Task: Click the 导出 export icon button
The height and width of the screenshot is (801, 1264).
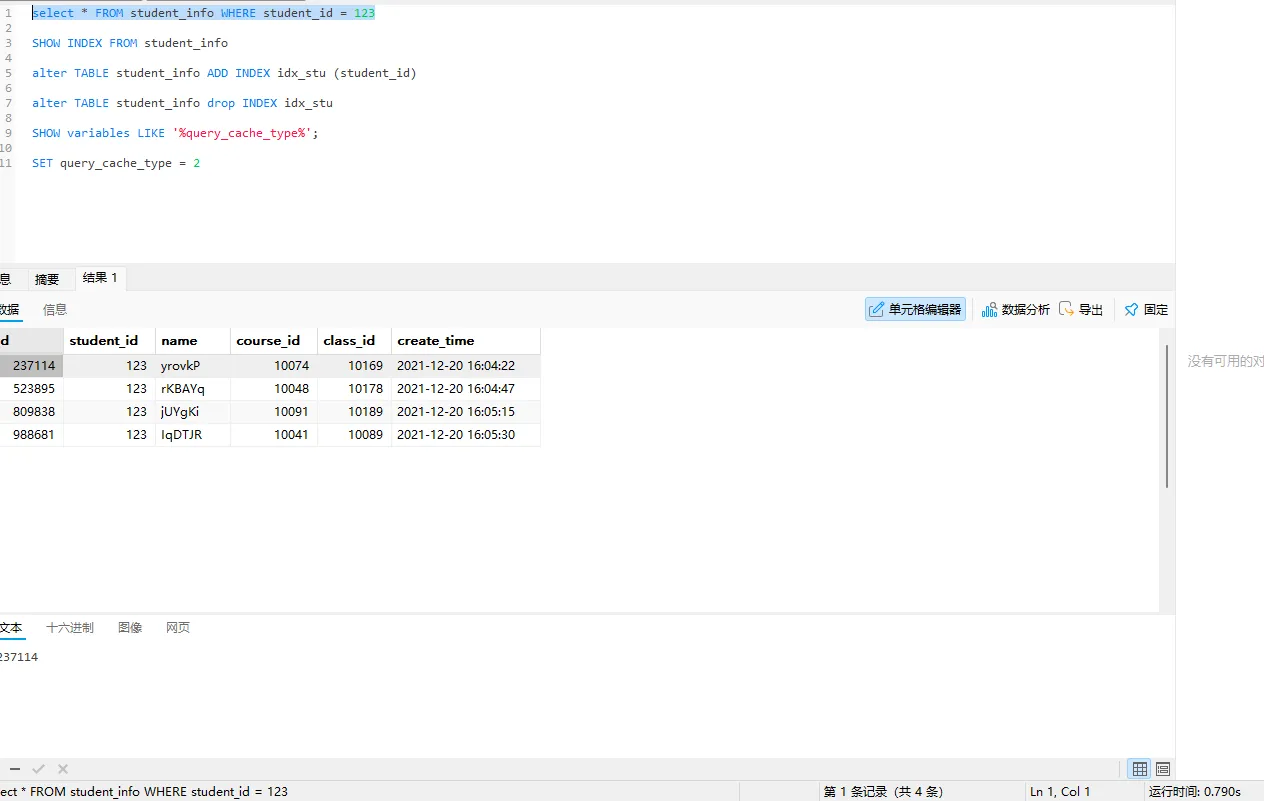Action: coord(1081,310)
